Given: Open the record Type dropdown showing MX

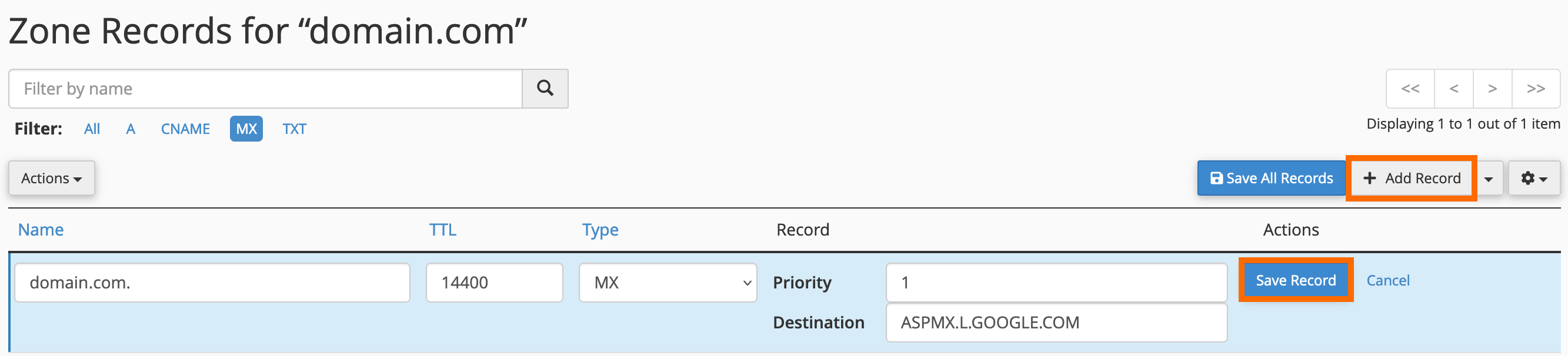Looking at the screenshot, I should [x=667, y=282].
